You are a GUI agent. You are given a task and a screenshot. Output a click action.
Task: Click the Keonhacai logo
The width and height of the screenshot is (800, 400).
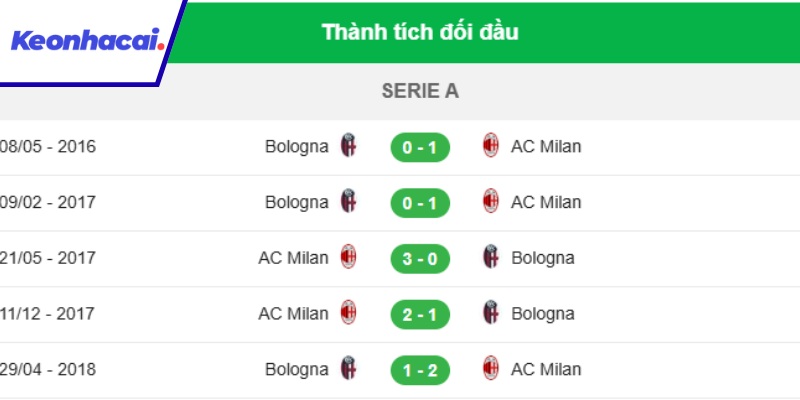(86, 41)
